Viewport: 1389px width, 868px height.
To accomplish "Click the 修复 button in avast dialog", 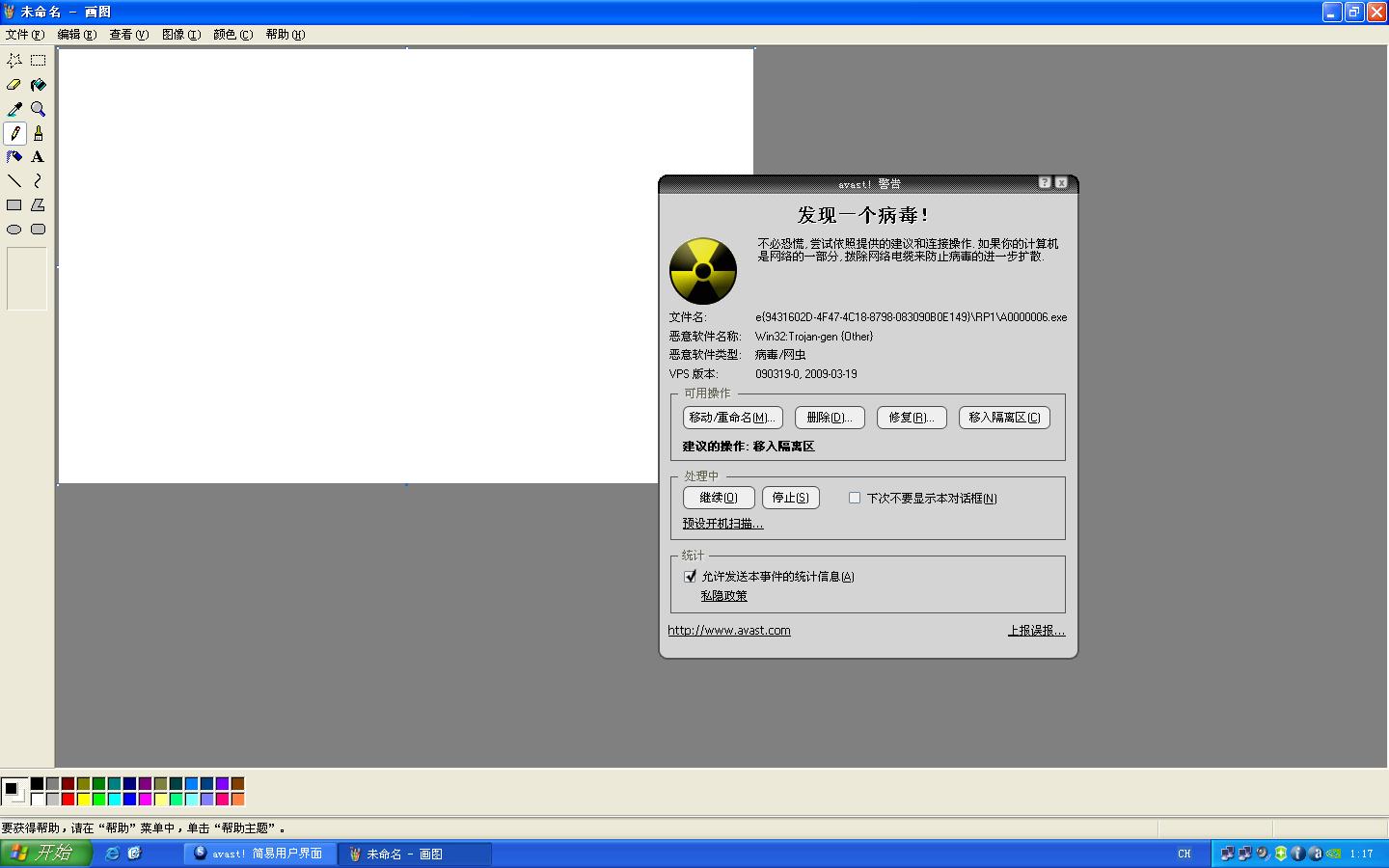I will [912, 418].
